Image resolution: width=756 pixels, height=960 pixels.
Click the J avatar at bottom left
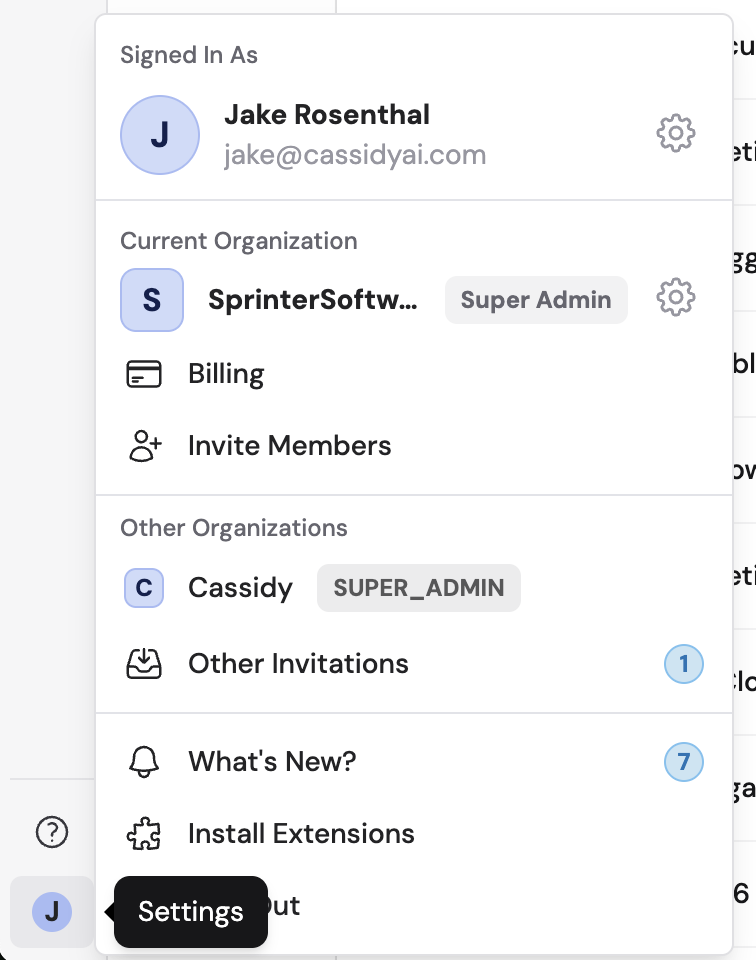[50, 911]
